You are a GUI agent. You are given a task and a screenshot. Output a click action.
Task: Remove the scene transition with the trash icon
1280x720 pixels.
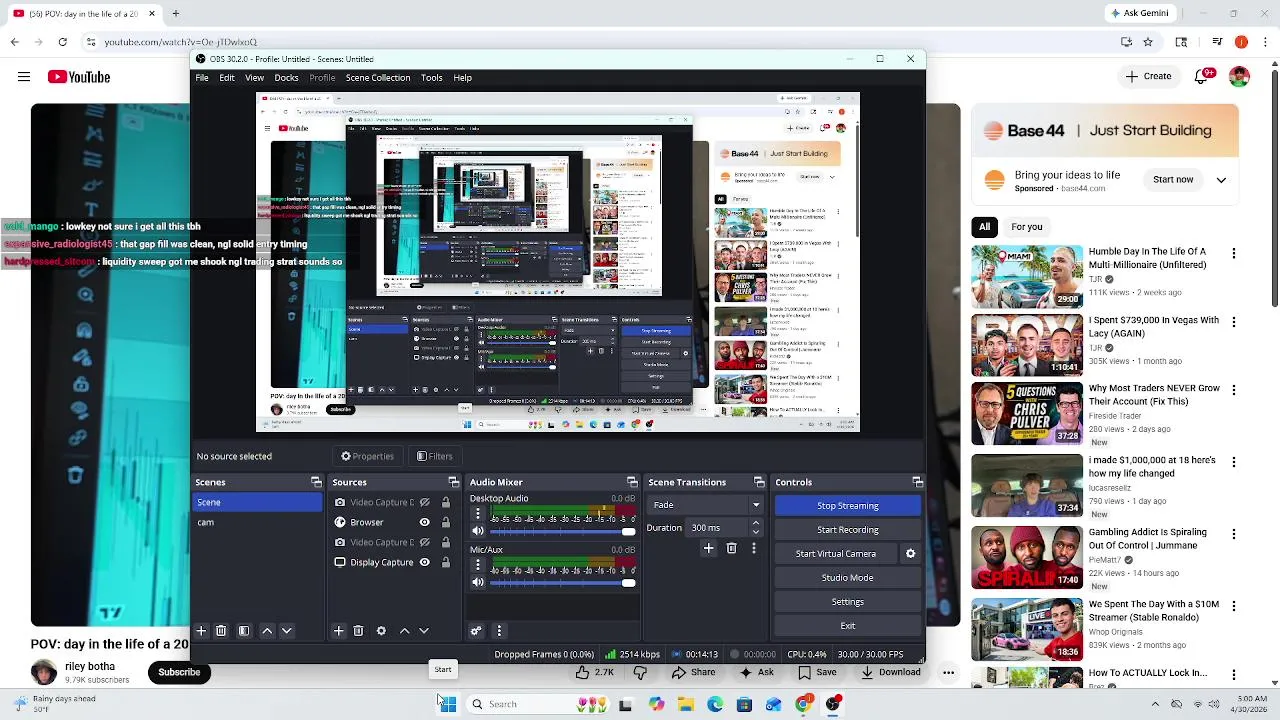731,548
